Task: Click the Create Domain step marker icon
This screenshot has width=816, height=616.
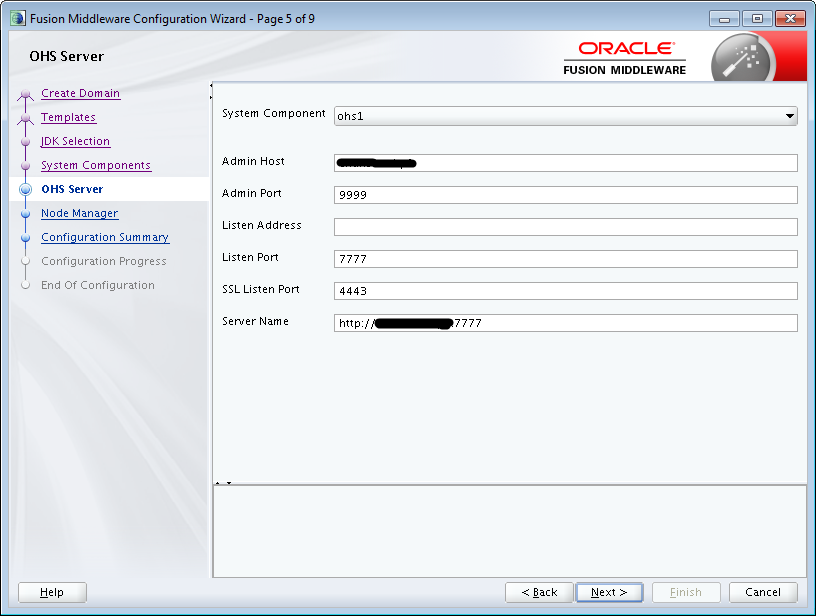Action: point(26,94)
